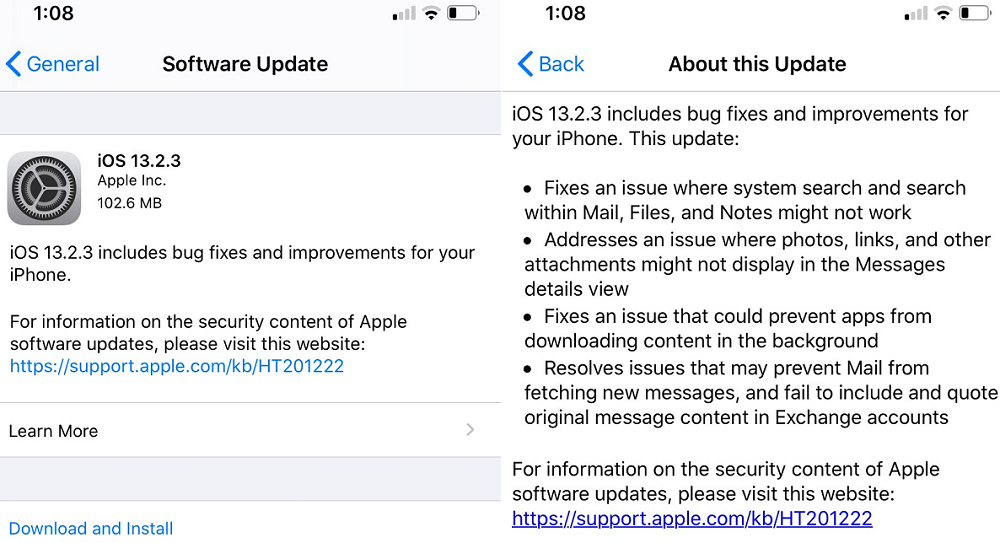Tap the iOS 13.2.3 update name

[139, 160]
